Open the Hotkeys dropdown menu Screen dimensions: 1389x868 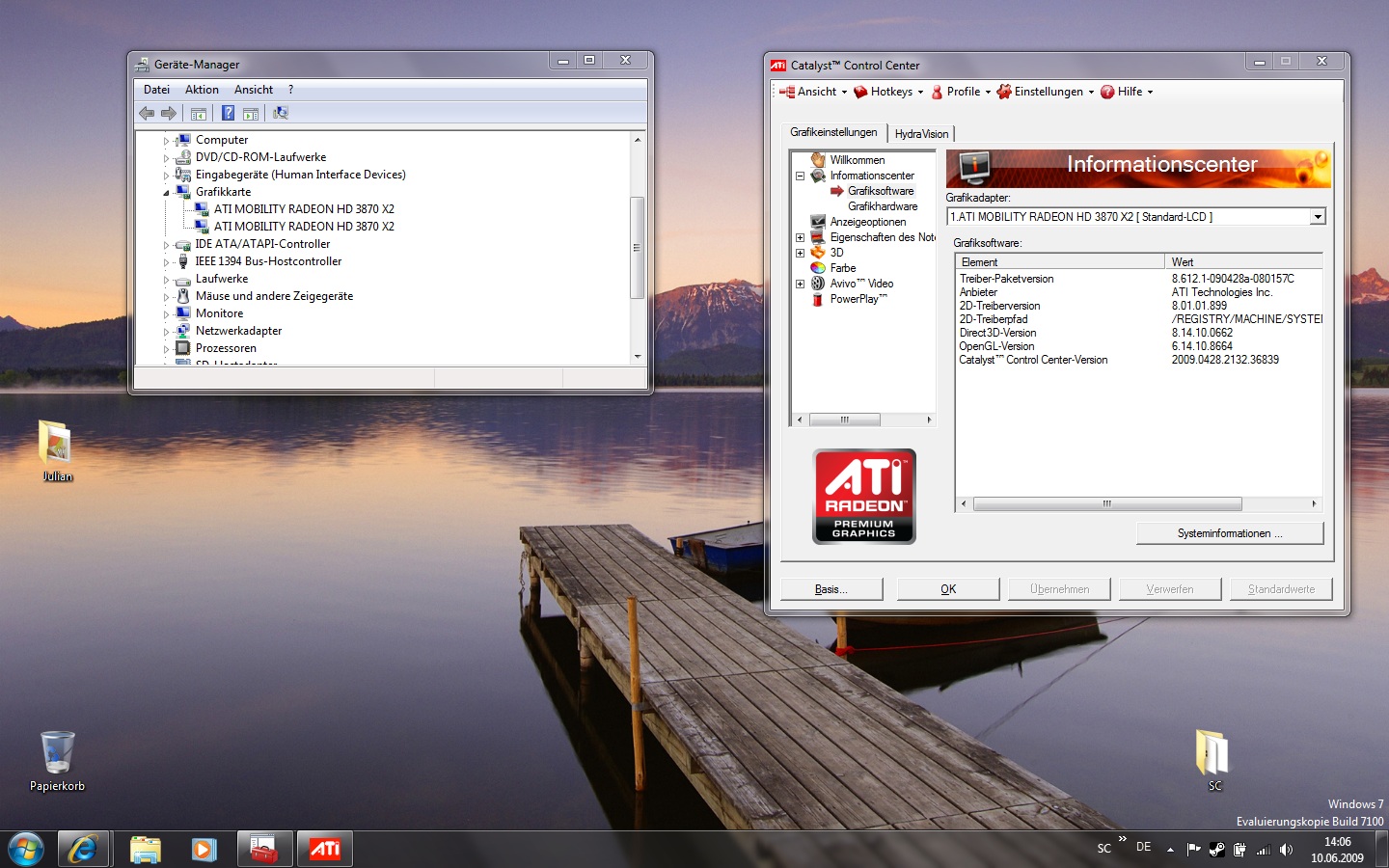[888, 92]
